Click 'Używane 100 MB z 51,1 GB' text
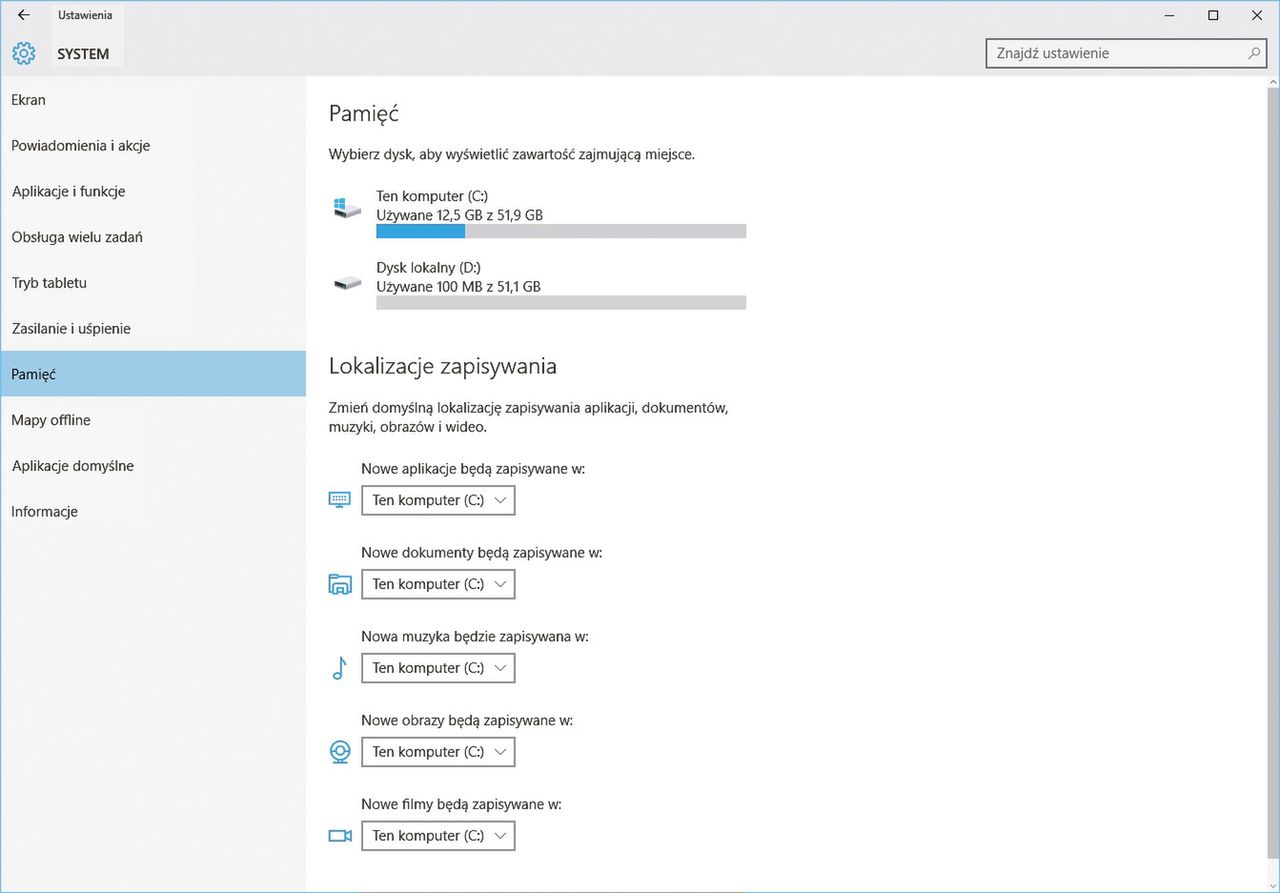This screenshot has height=893, width=1280. [x=459, y=286]
